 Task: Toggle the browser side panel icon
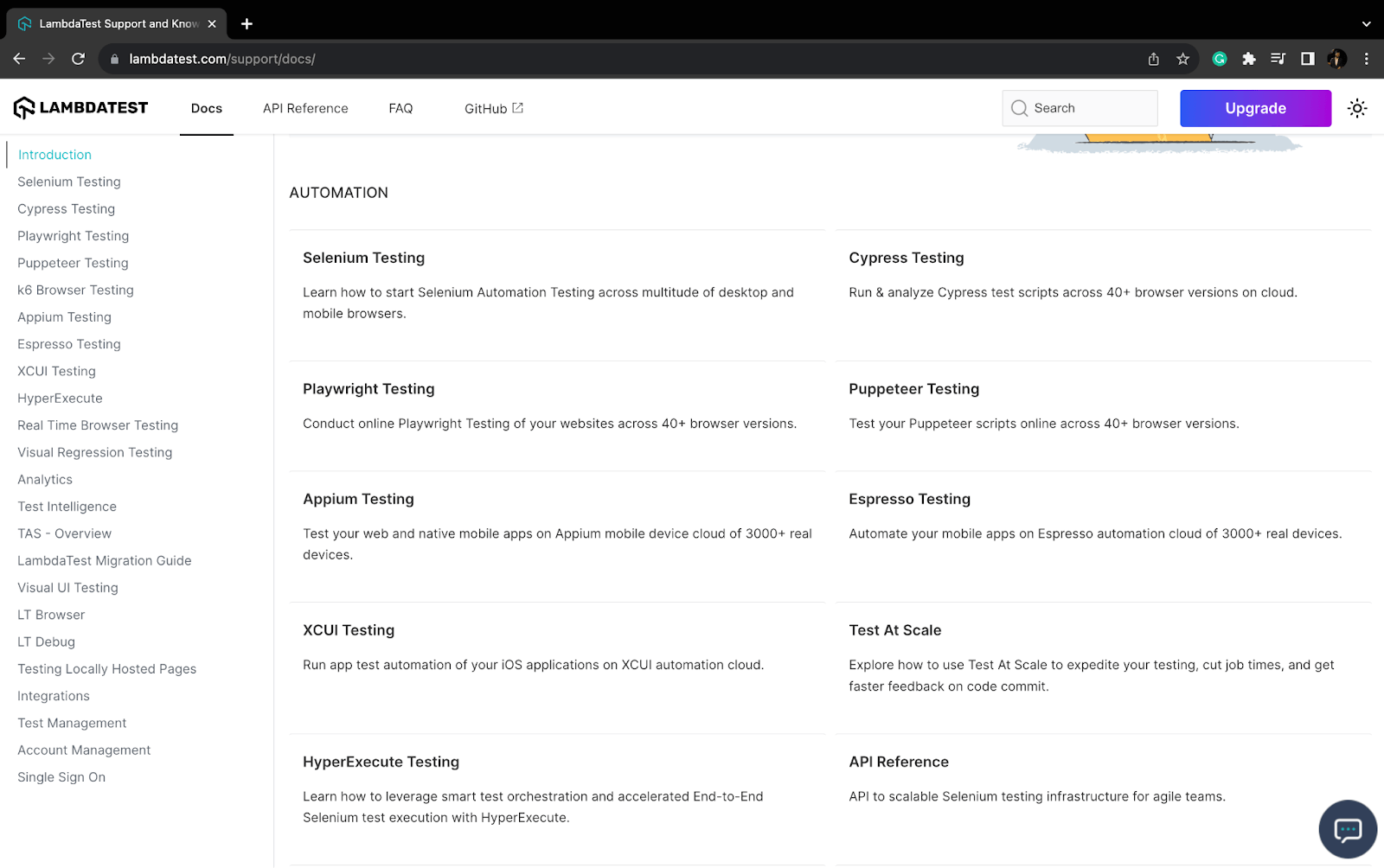(x=1307, y=59)
